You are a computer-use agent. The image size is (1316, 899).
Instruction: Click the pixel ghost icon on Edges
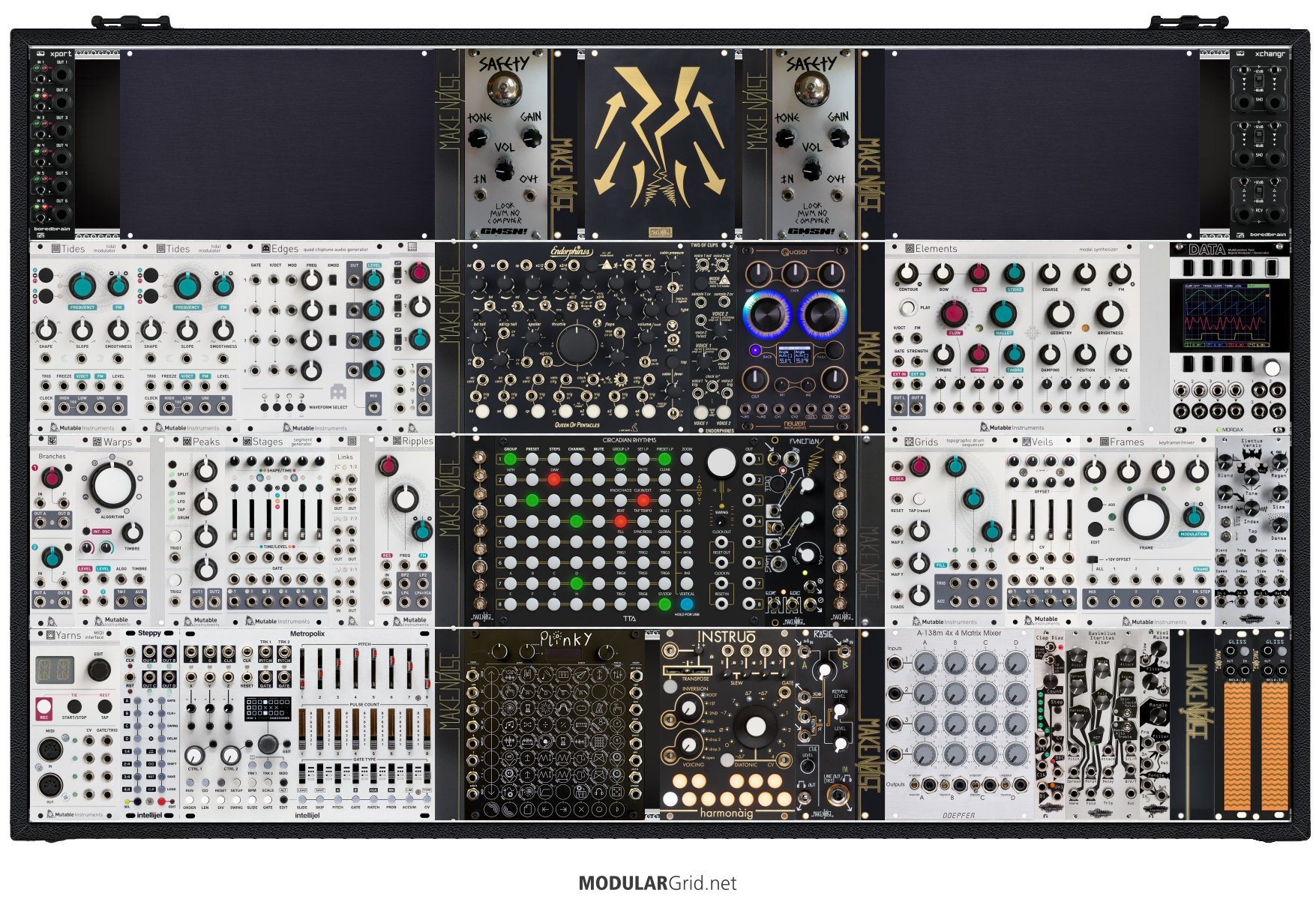[x=337, y=391]
